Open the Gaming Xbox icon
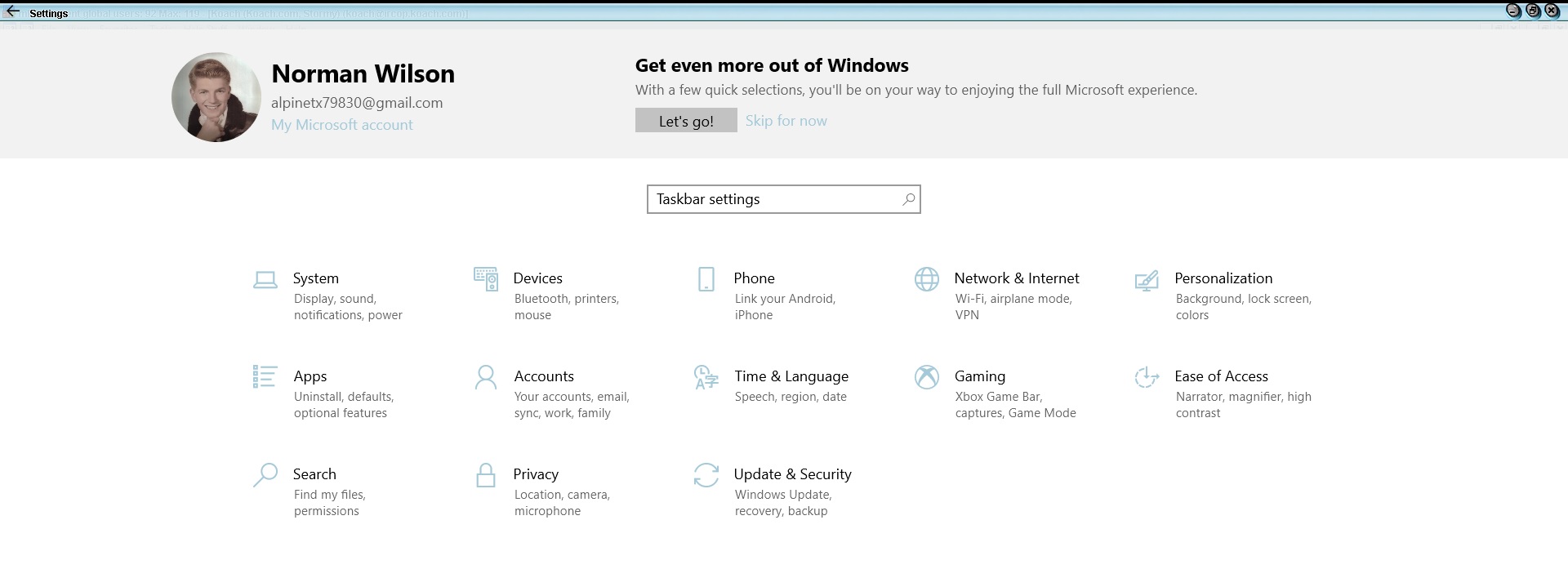Image resolution: width=1568 pixels, height=569 pixels. (x=927, y=377)
